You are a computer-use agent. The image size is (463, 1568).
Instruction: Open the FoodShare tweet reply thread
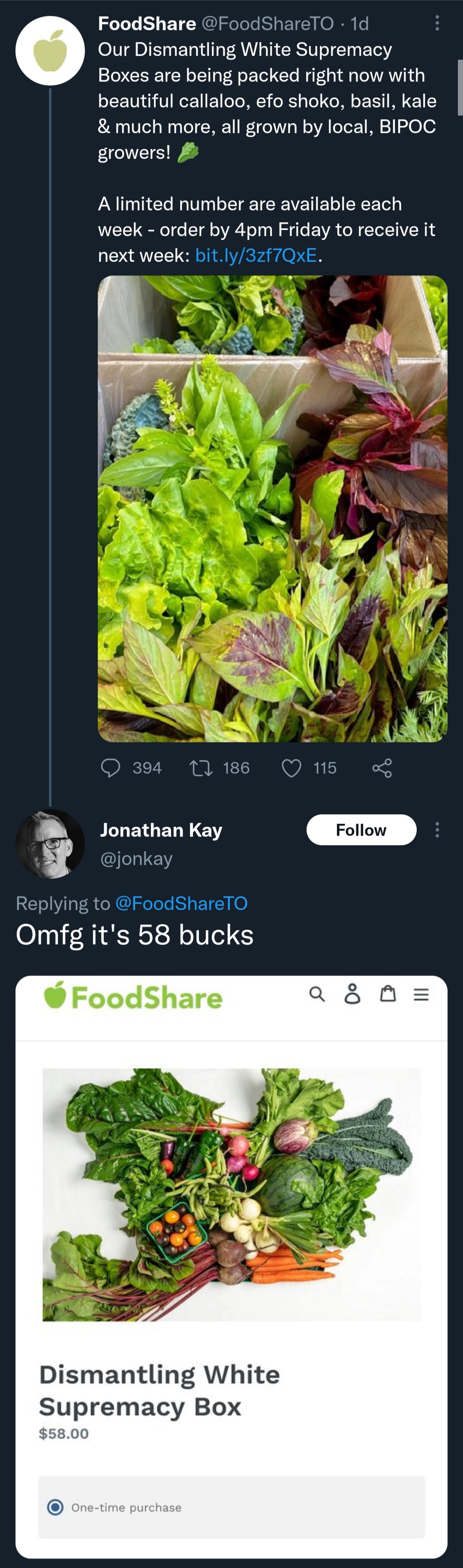tap(111, 767)
